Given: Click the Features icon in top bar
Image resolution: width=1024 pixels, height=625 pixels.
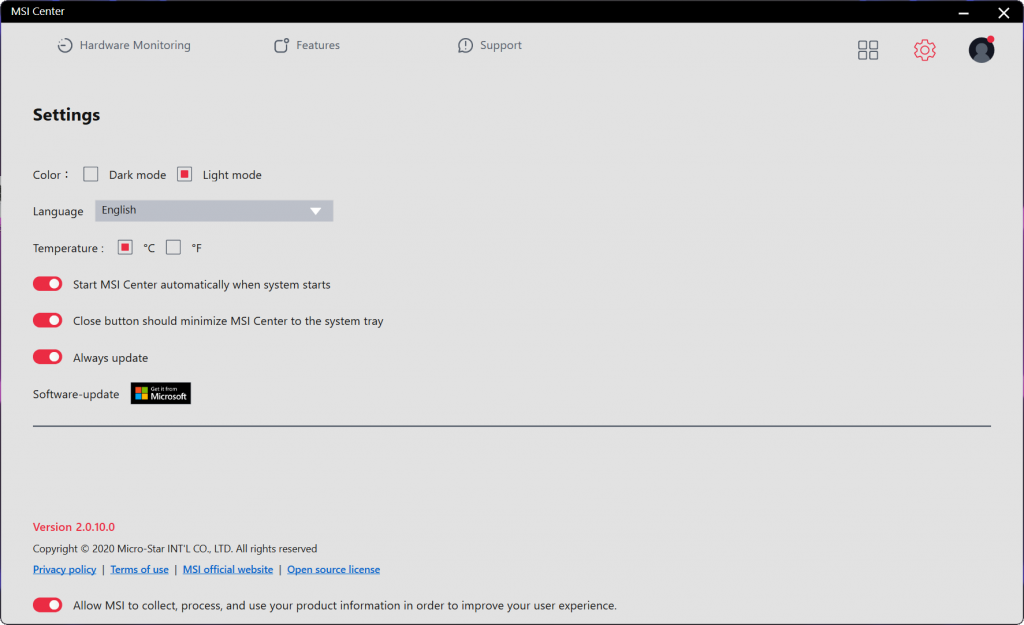Looking at the screenshot, I should coord(282,46).
